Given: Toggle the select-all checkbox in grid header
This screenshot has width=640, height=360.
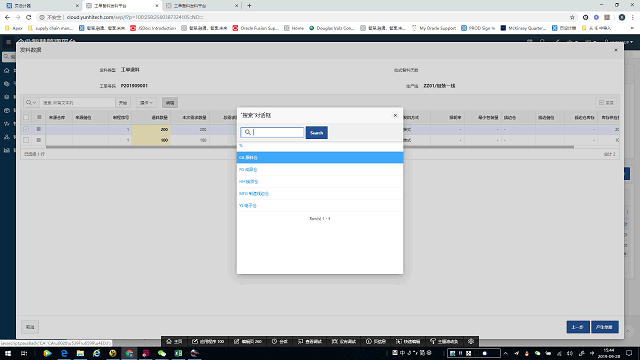Looking at the screenshot, I should pyautogui.click(x=26, y=117).
